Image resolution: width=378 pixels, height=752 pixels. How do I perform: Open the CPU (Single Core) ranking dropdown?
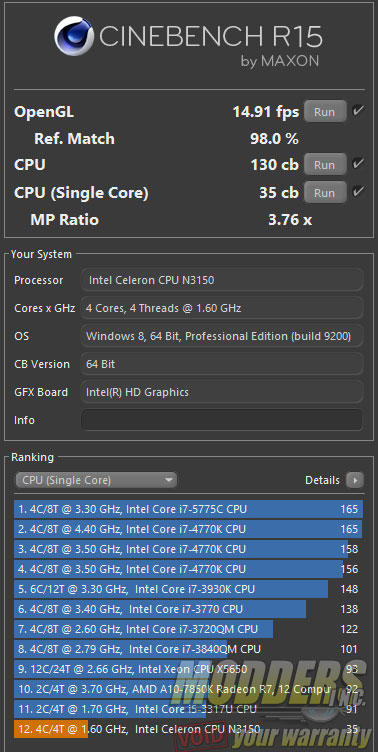(96, 480)
